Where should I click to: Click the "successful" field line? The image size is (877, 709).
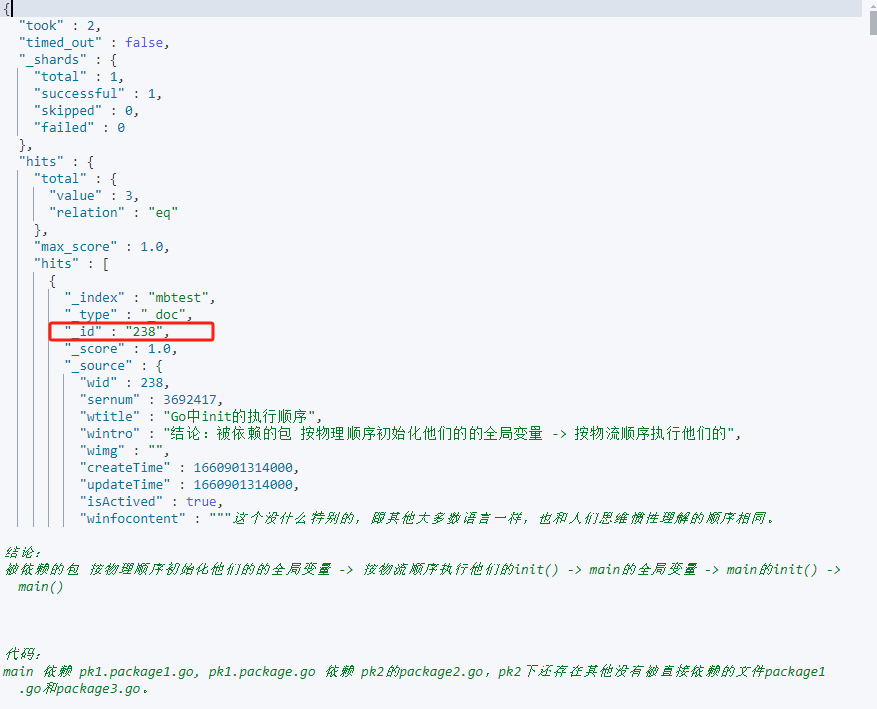click(98, 93)
